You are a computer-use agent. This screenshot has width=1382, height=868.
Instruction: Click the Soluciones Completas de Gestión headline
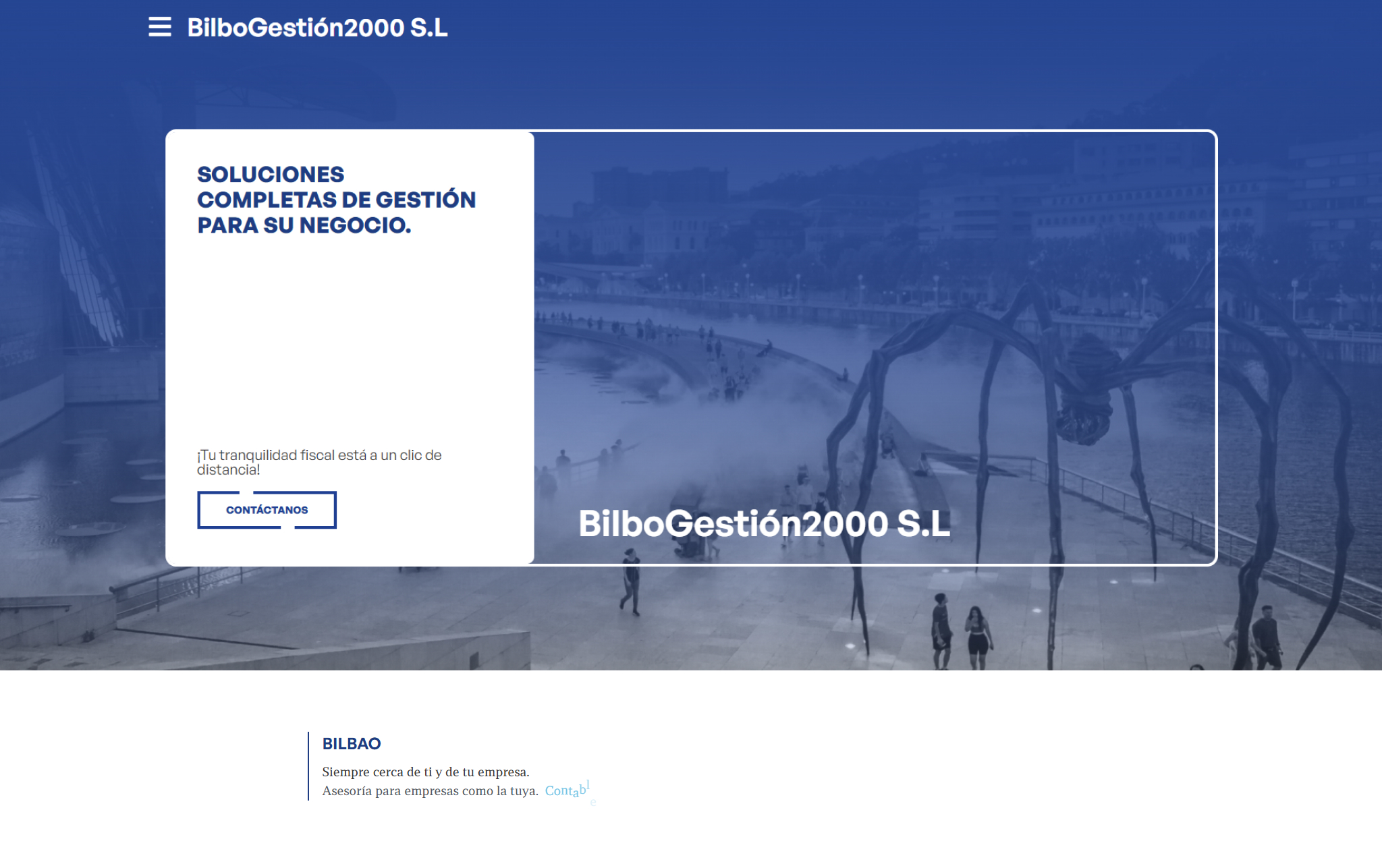(335, 200)
